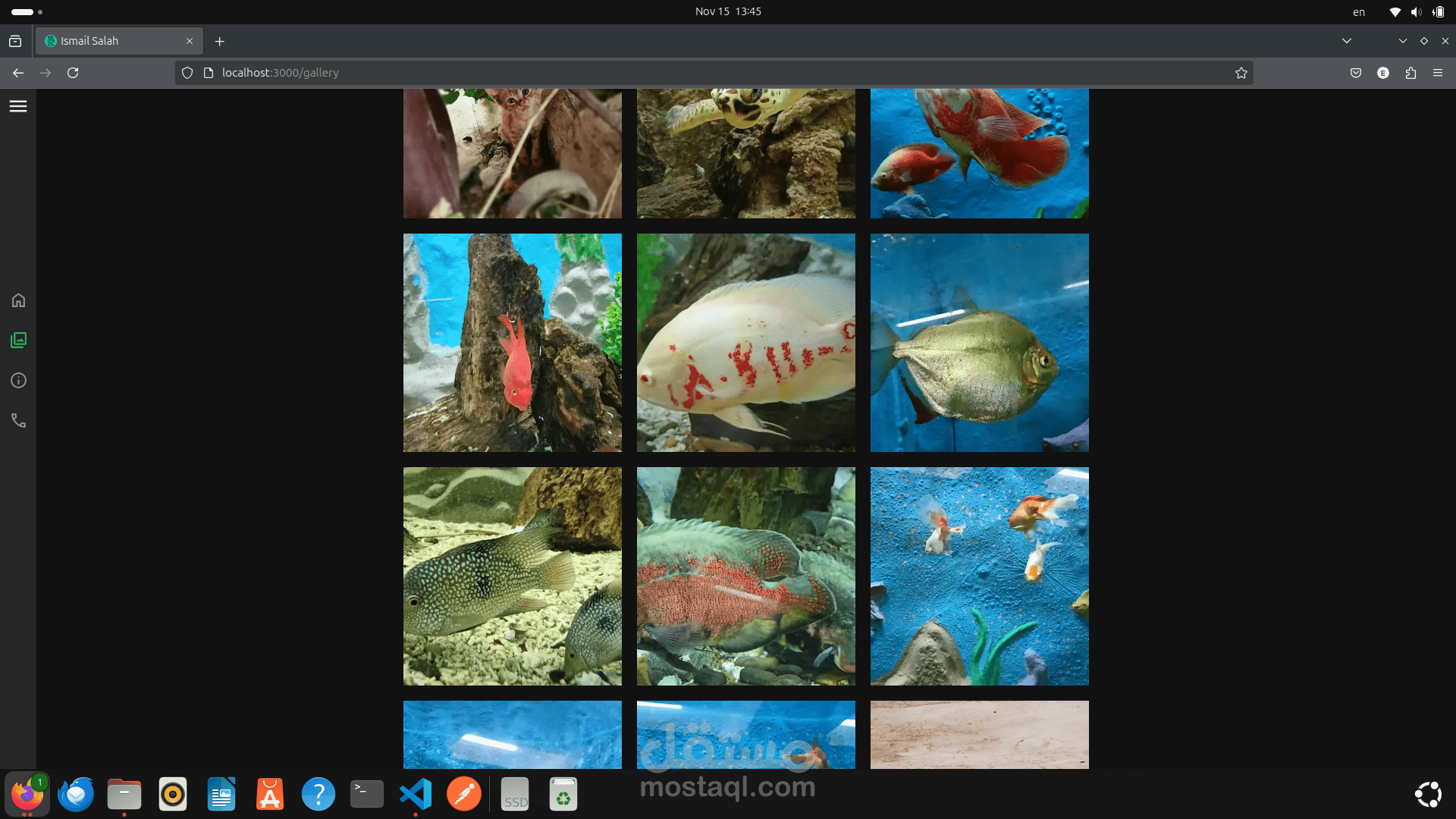Expand the list all tabs dropdown

tap(1346, 41)
